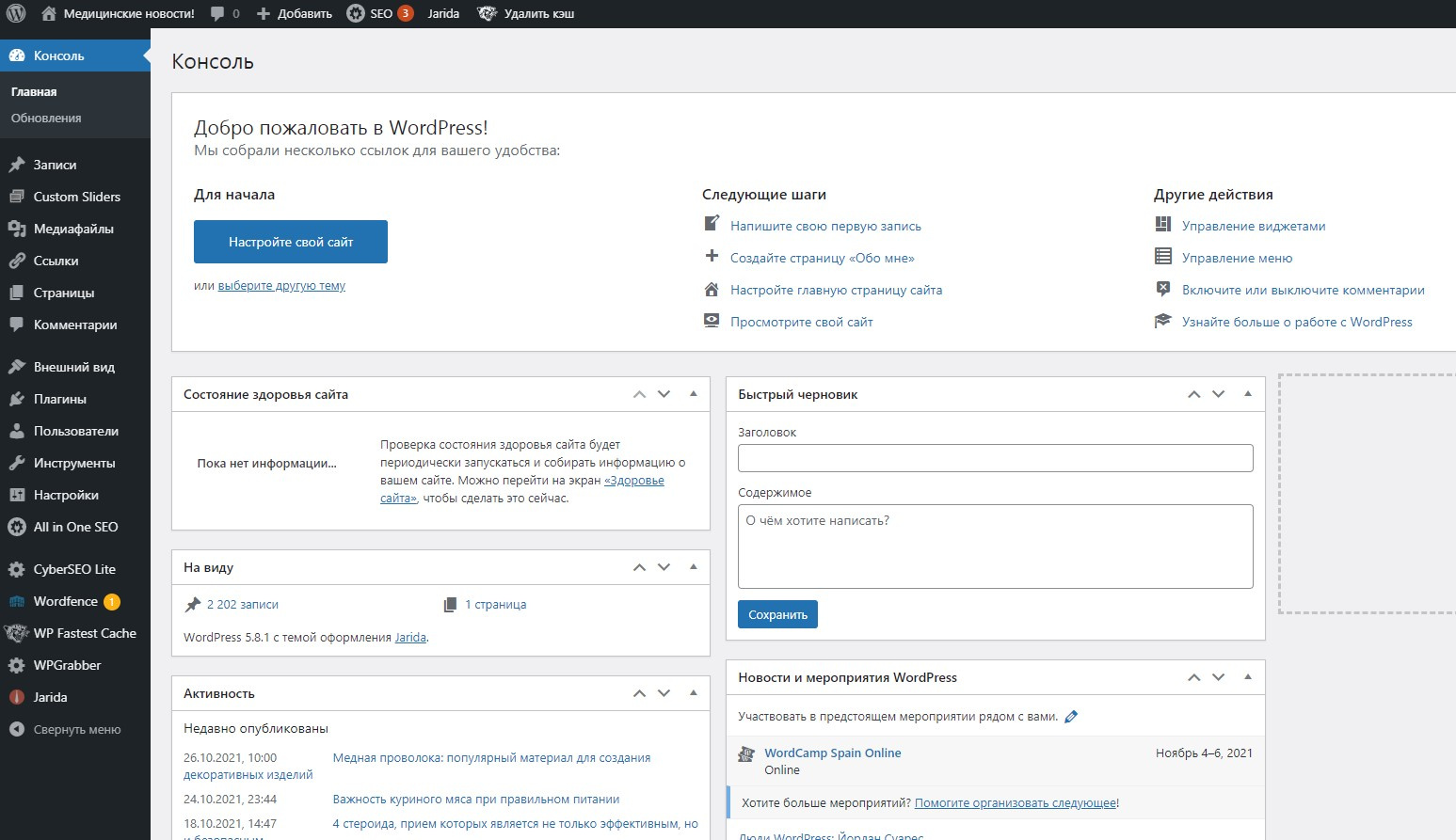The image size is (1456, 840).
Task: Open the 2 202 записи link
Action: [243, 605]
